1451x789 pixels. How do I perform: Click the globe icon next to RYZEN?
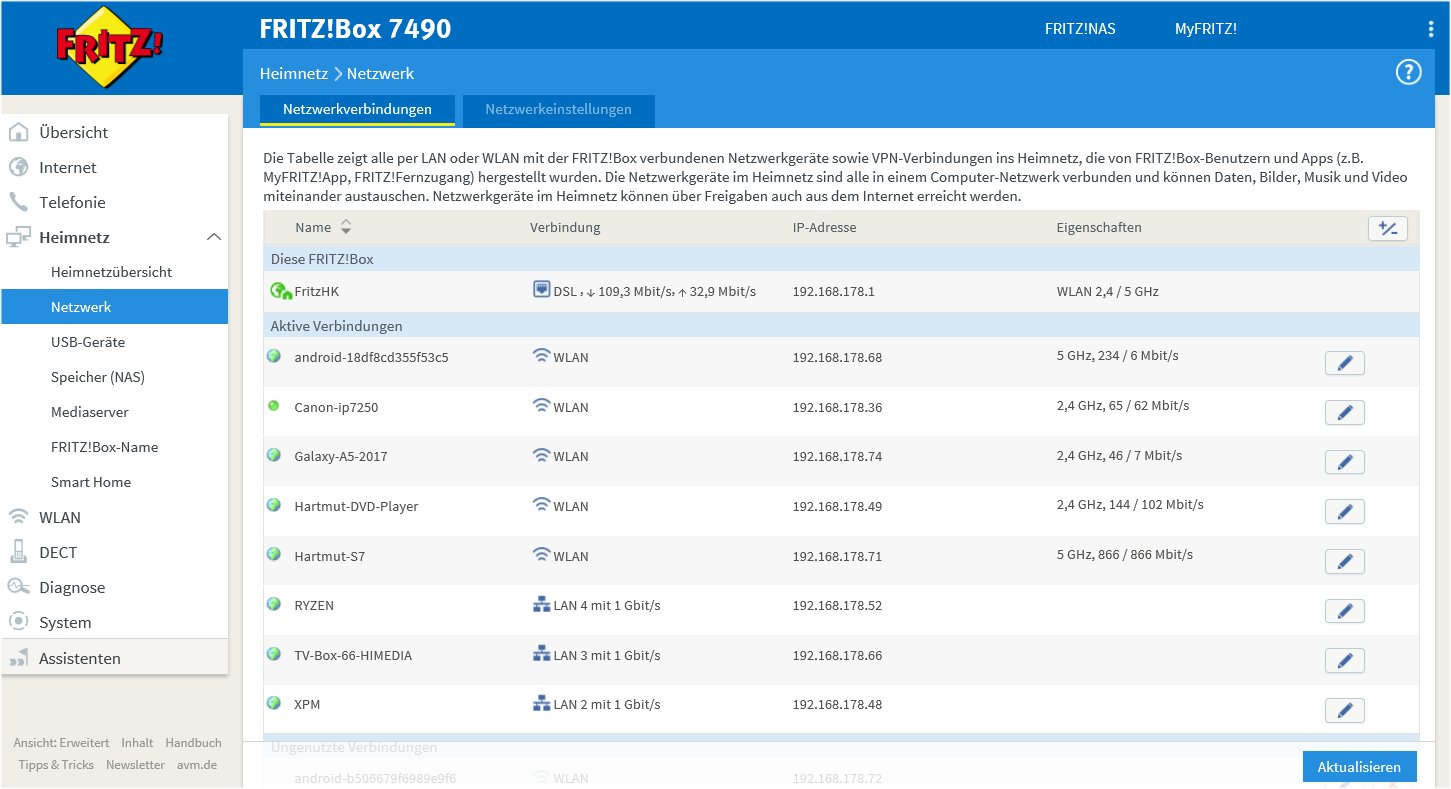[x=273, y=604]
